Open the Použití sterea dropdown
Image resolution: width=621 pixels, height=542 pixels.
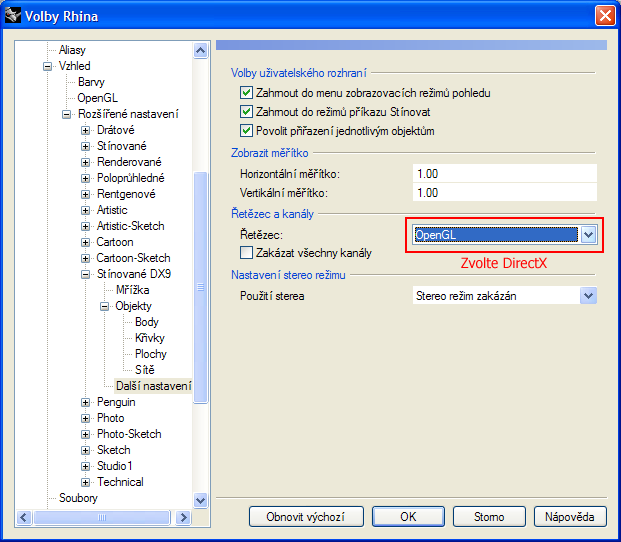tap(588, 296)
